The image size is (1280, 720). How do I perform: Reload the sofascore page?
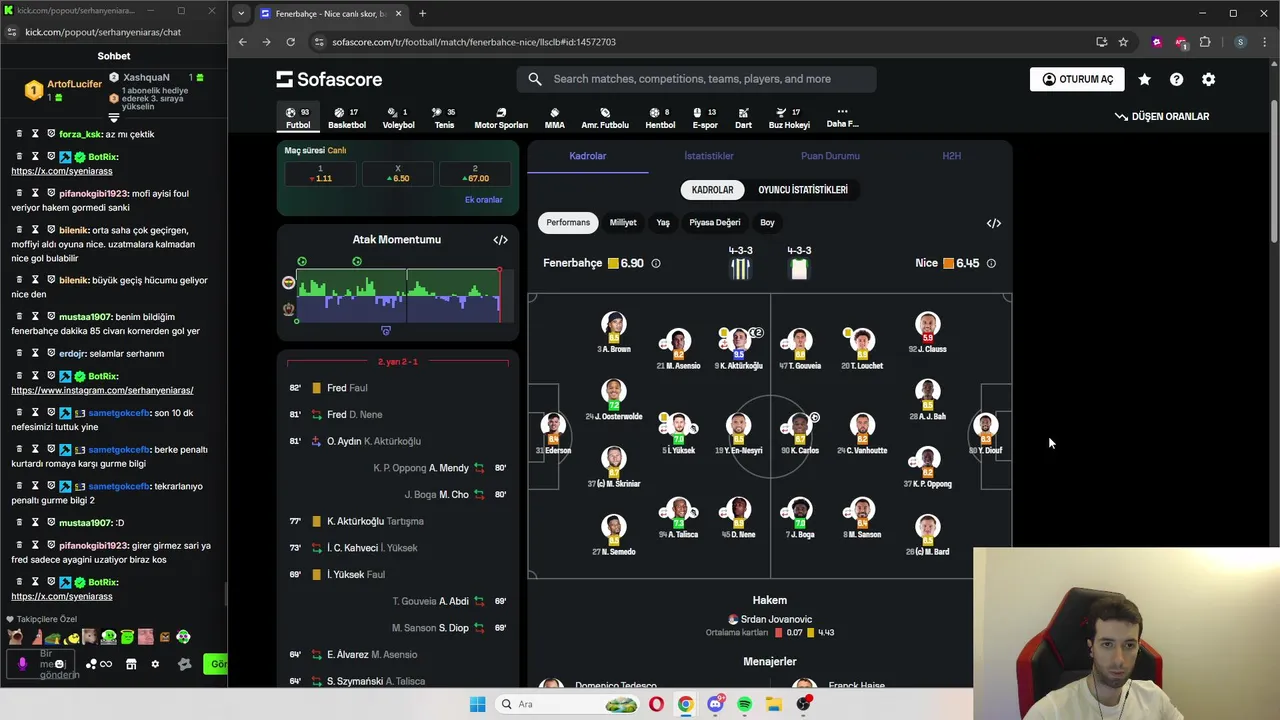coord(290,42)
